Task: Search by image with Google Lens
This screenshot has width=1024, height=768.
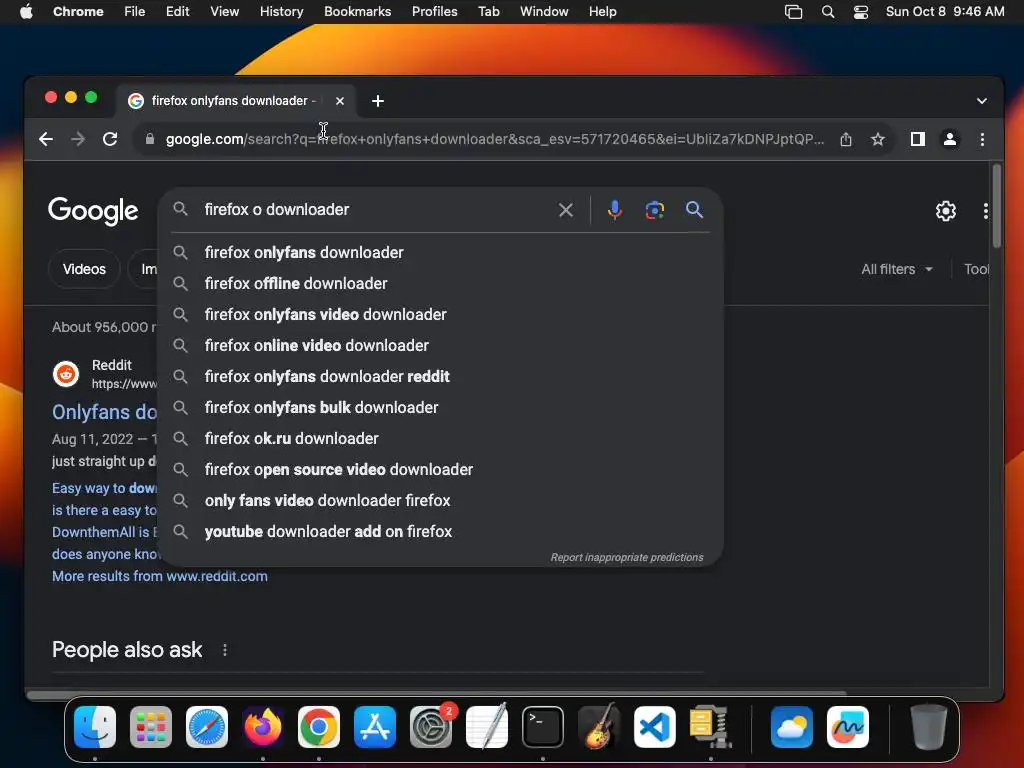Action: click(x=654, y=210)
